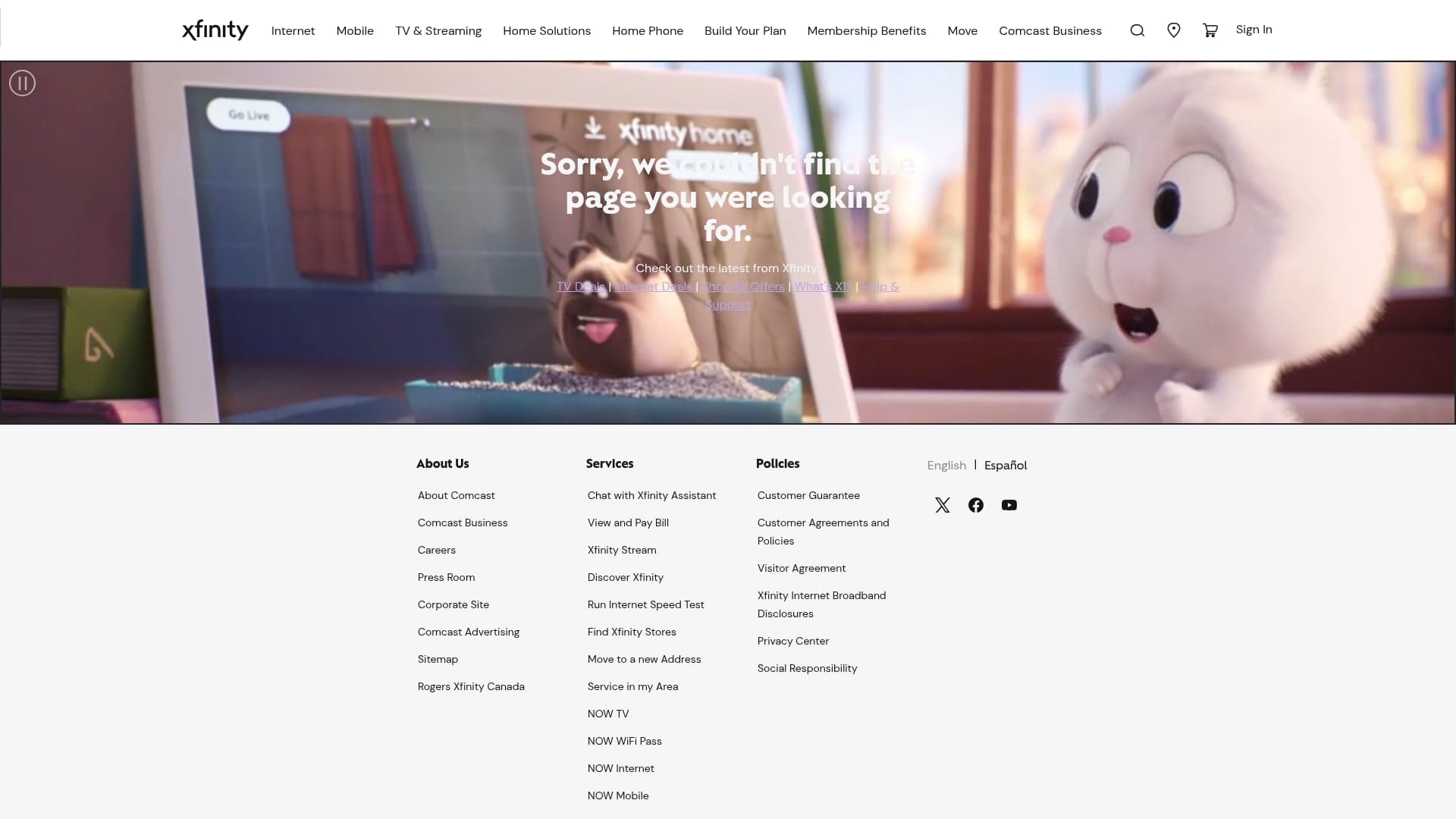The height and width of the screenshot is (819, 1456).
Task: Follow the Shop All Offers link
Action: [743, 287]
